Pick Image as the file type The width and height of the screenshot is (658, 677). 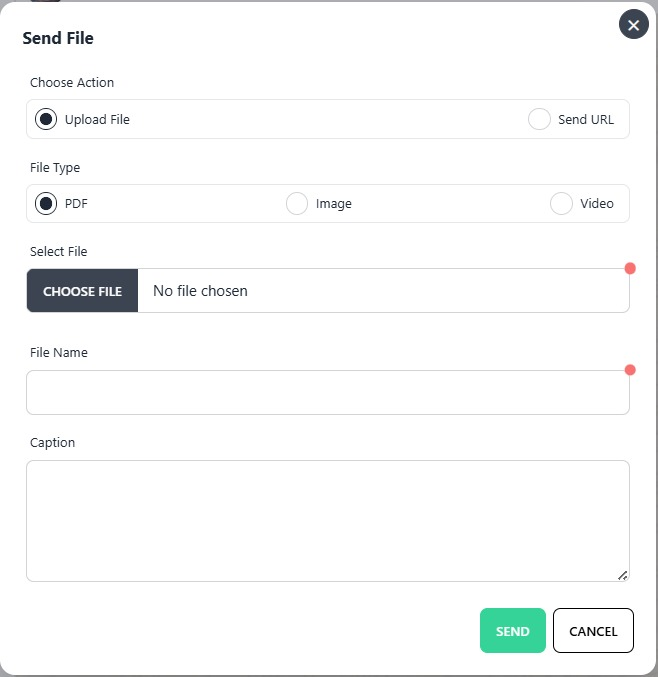(x=297, y=203)
